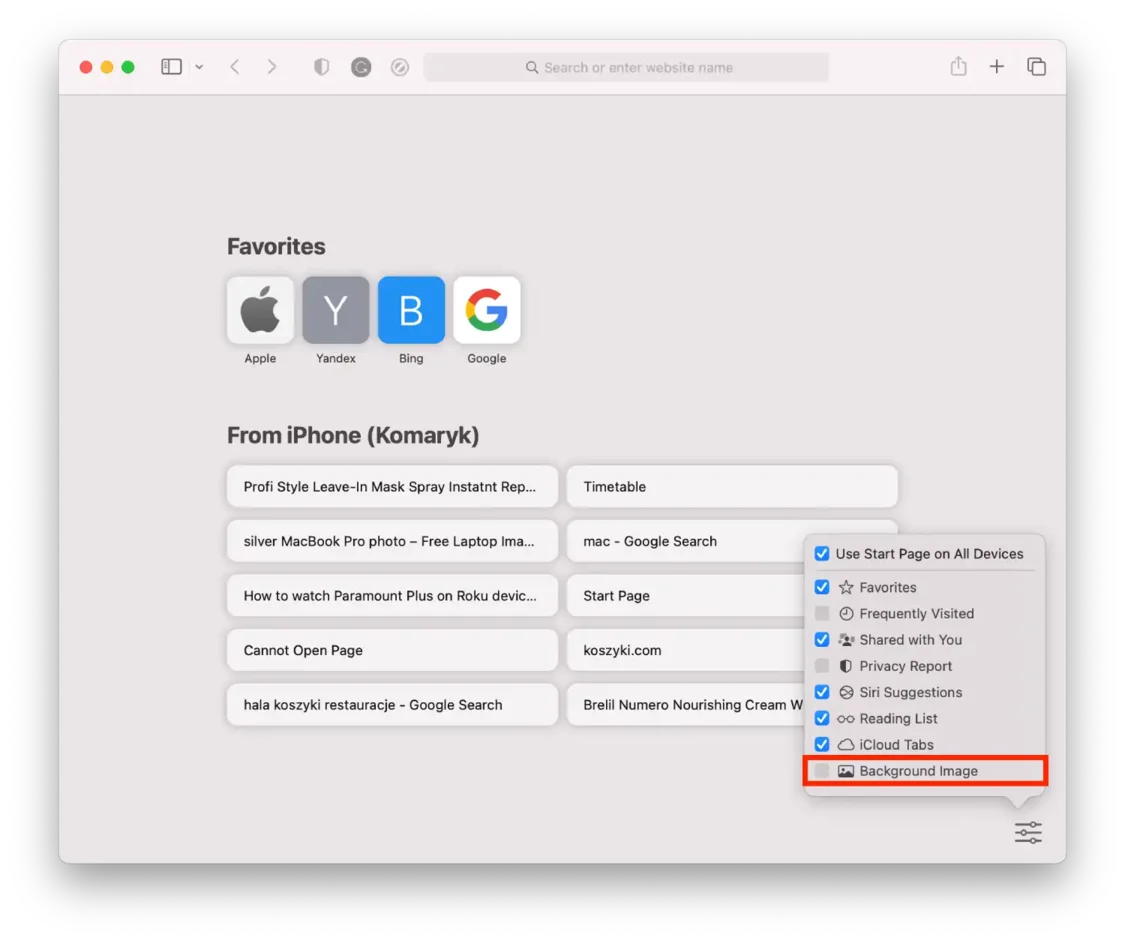
Task: Click the search or enter website field
Action: 626,67
